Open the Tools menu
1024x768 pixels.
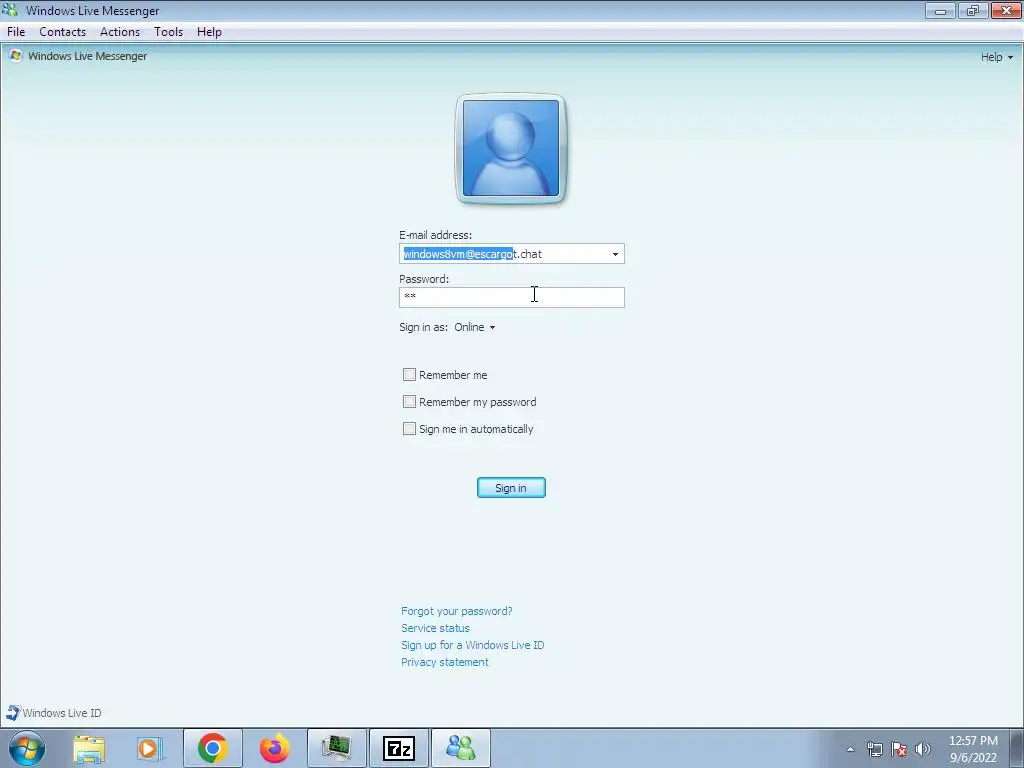(x=168, y=31)
